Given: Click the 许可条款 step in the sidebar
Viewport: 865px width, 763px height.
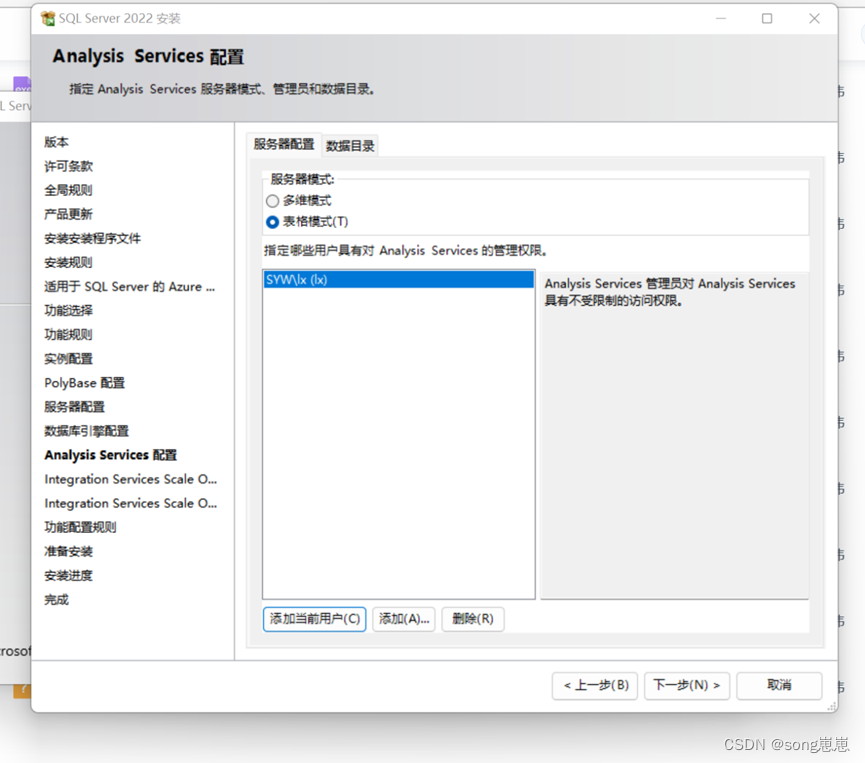Looking at the screenshot, I should [68, 166].
